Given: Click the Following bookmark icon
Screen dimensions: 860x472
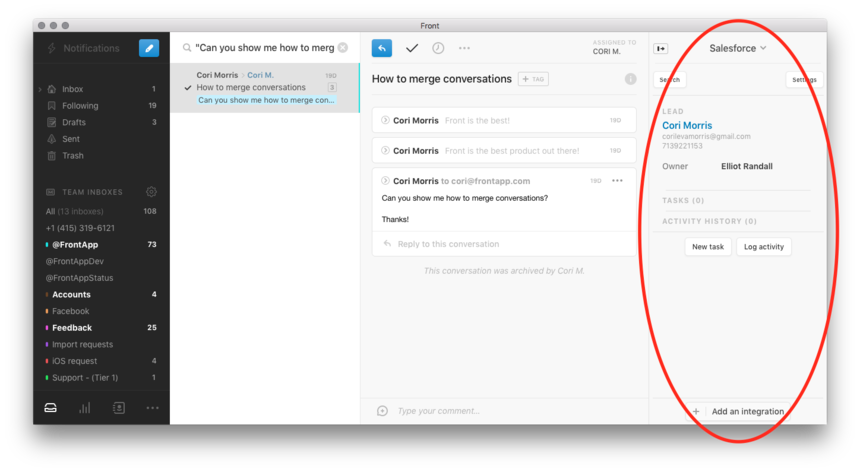Looking at the screenshot, I should click(x=52, y=105).
